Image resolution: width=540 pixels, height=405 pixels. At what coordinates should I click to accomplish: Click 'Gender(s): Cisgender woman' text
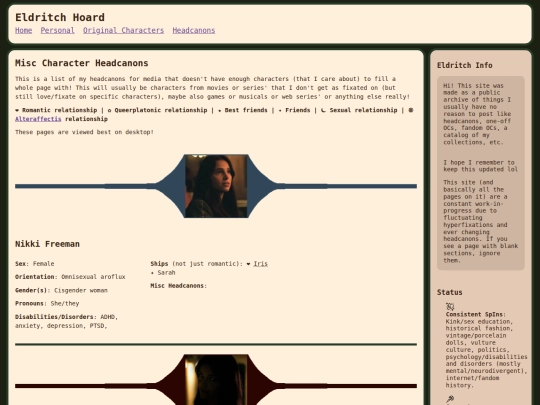pyautogui.click(x=61, y=290)
